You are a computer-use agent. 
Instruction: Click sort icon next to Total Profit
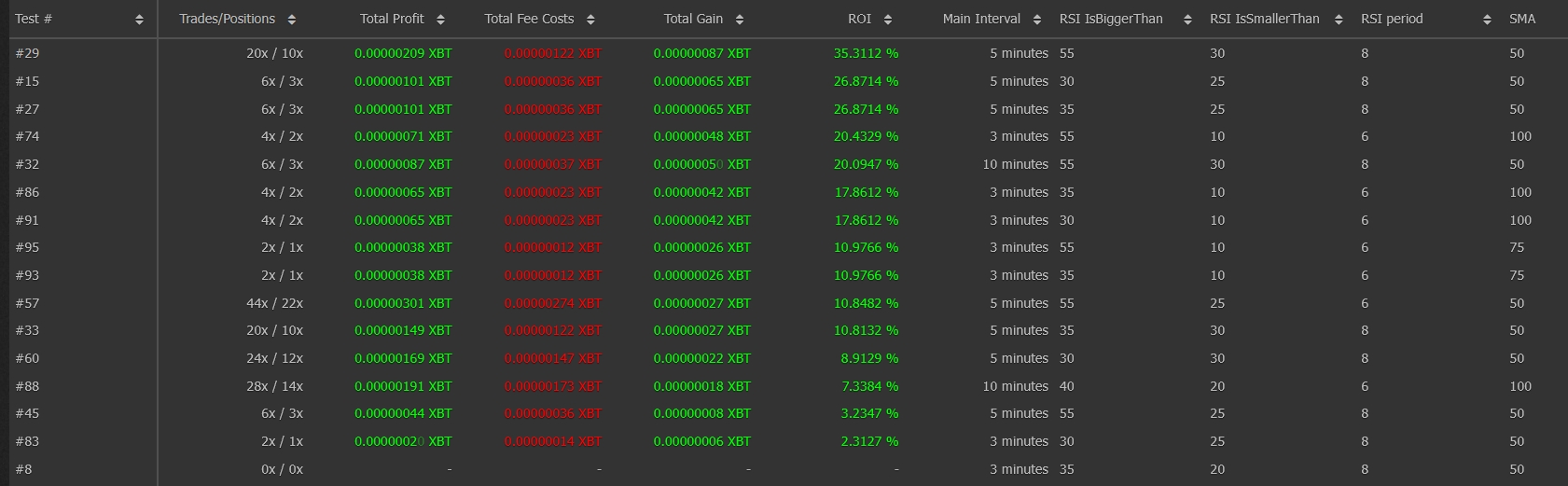pos(440,20)
